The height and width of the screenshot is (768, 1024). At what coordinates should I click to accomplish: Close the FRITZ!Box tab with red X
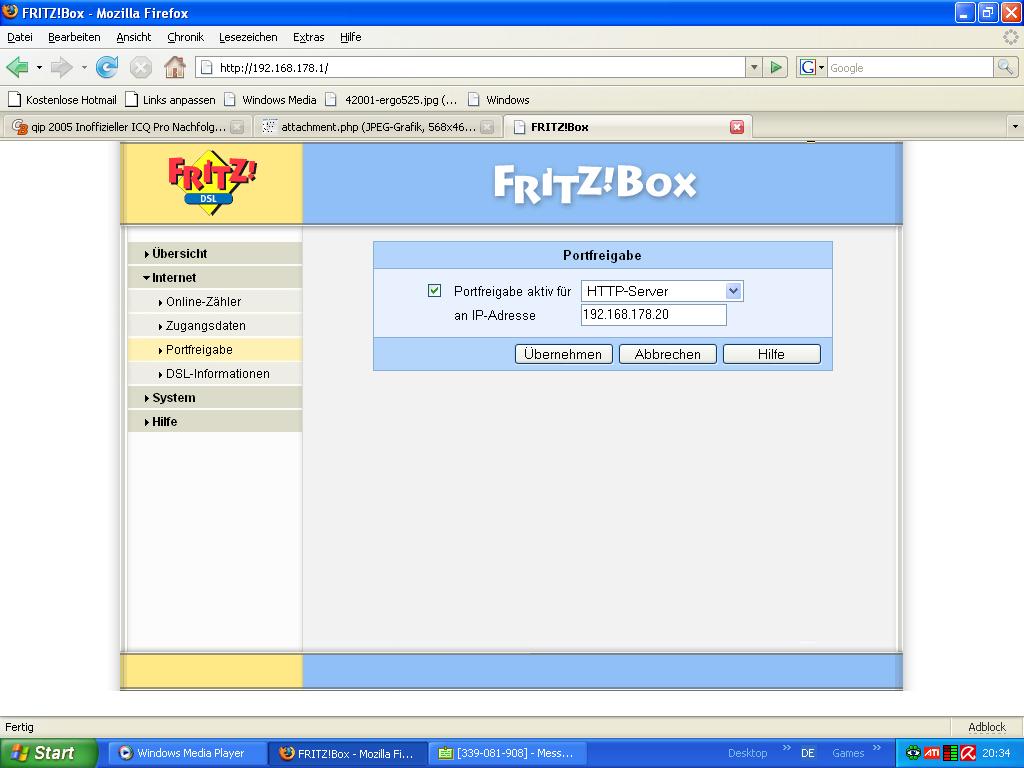[737, 127]
